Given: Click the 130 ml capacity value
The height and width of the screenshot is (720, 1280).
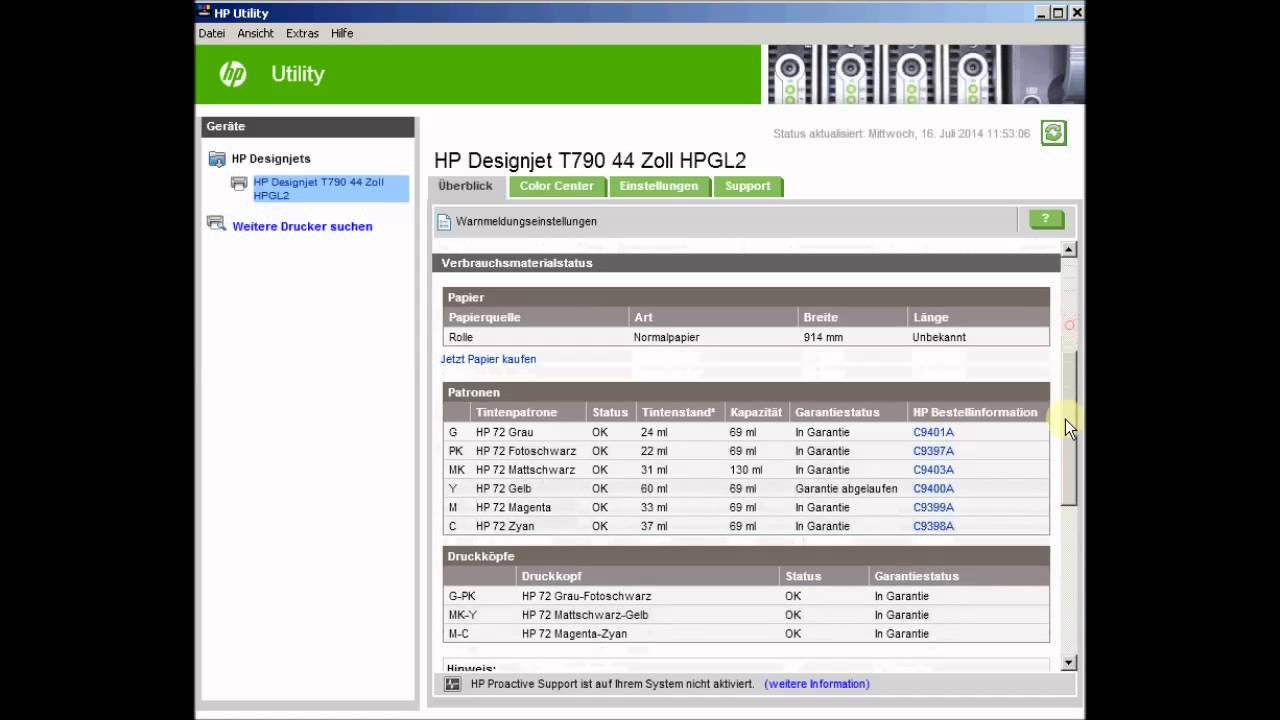Looking at the screenshot, I should pyautogui.click(x=746, y=470).
